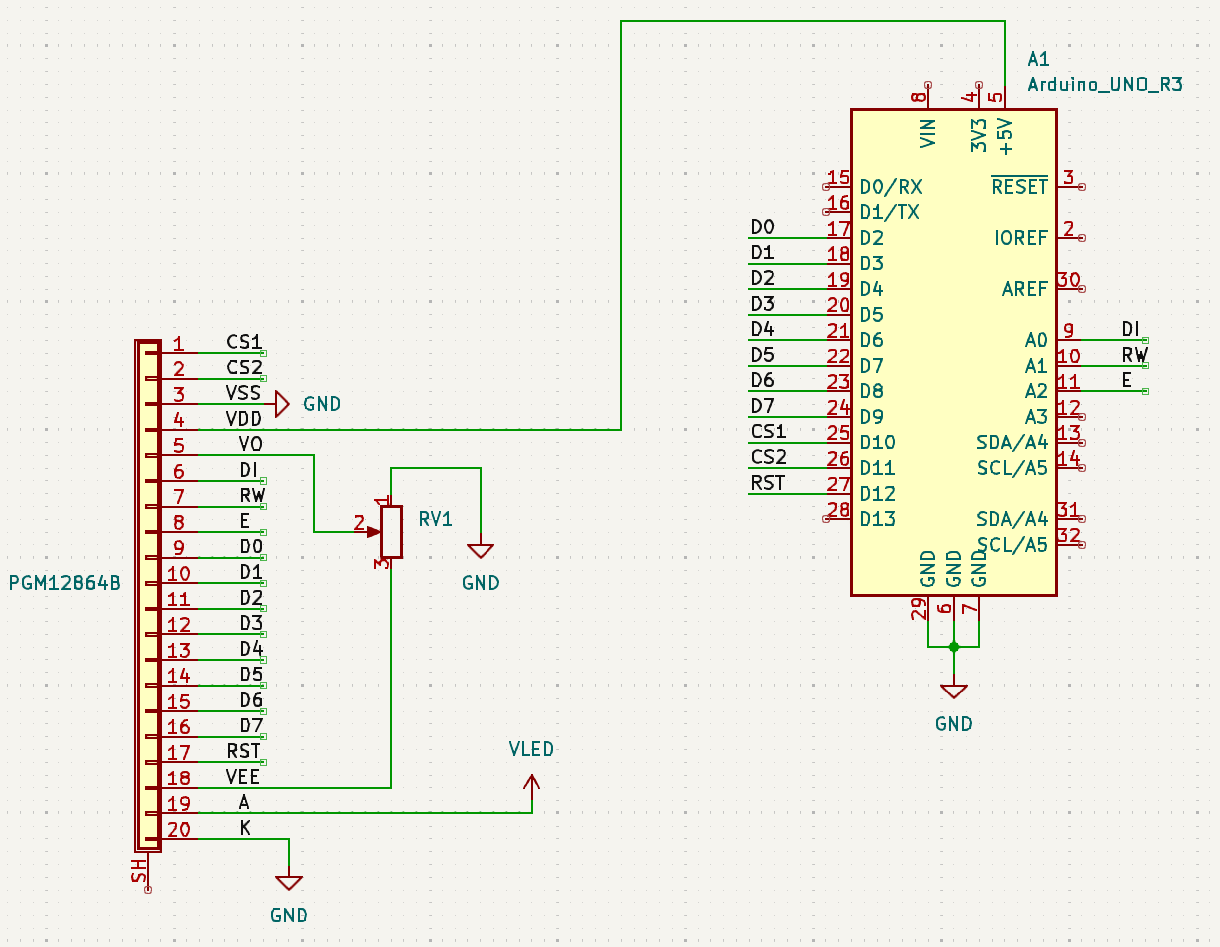Click the DI net label next to A0
1220x947 pixels.
(x=1131, y=330)
